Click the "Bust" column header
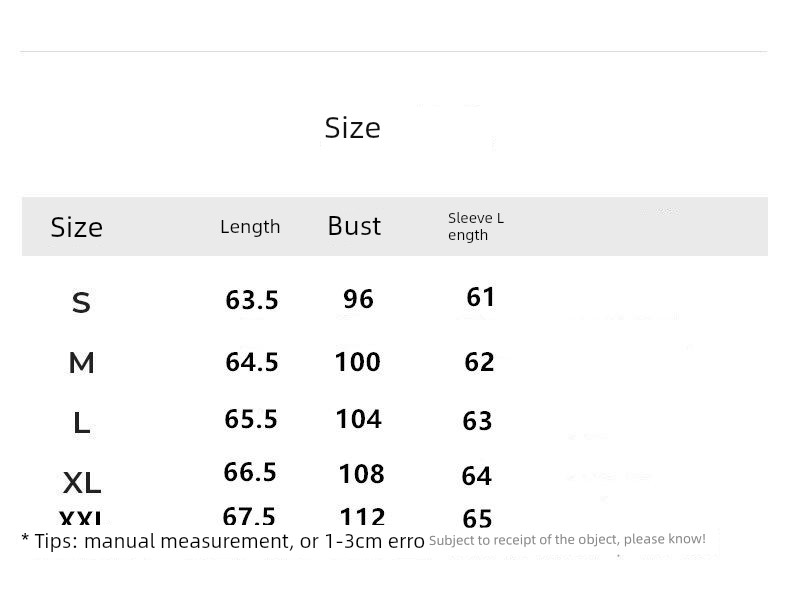 354,226
